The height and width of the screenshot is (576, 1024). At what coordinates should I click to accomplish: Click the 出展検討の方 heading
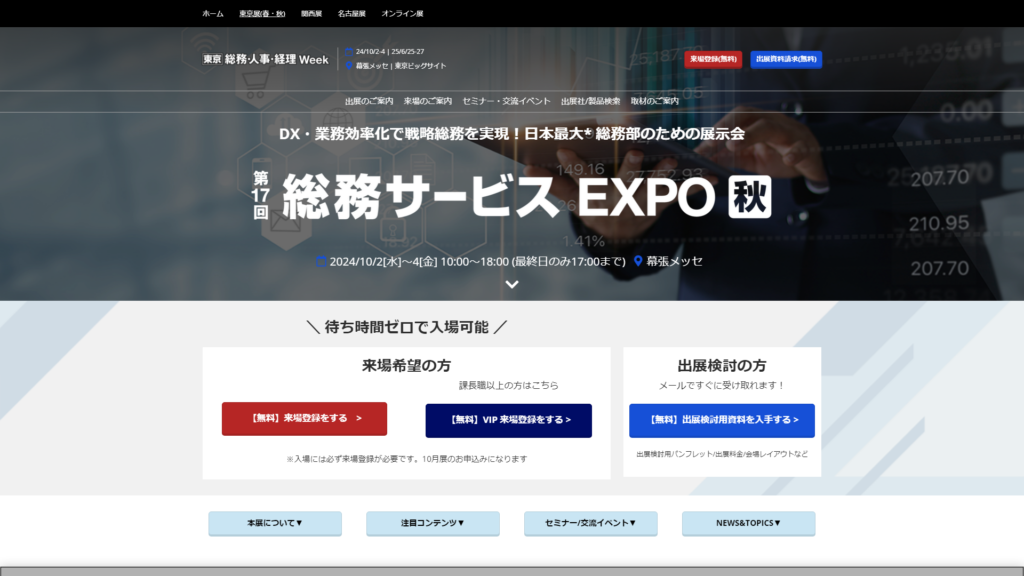722,366
